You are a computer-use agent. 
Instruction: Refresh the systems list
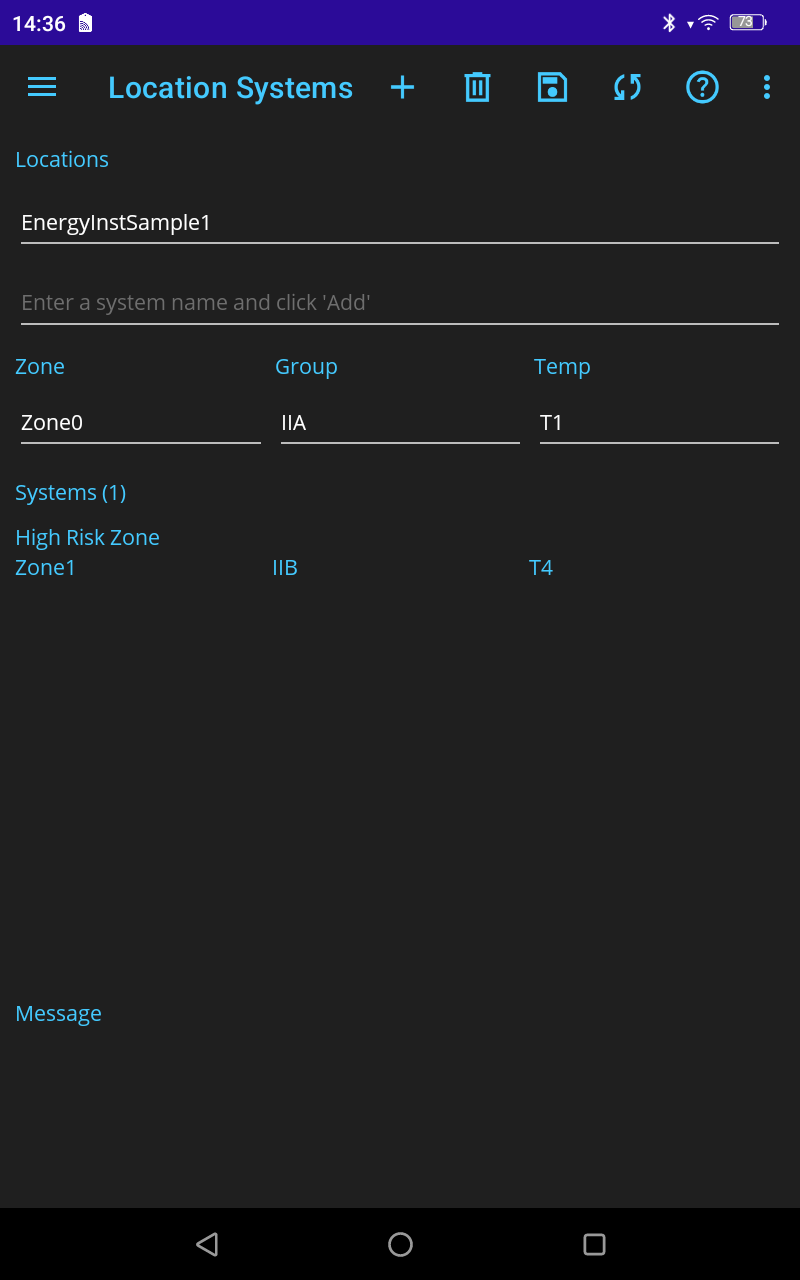coord(627,87)
